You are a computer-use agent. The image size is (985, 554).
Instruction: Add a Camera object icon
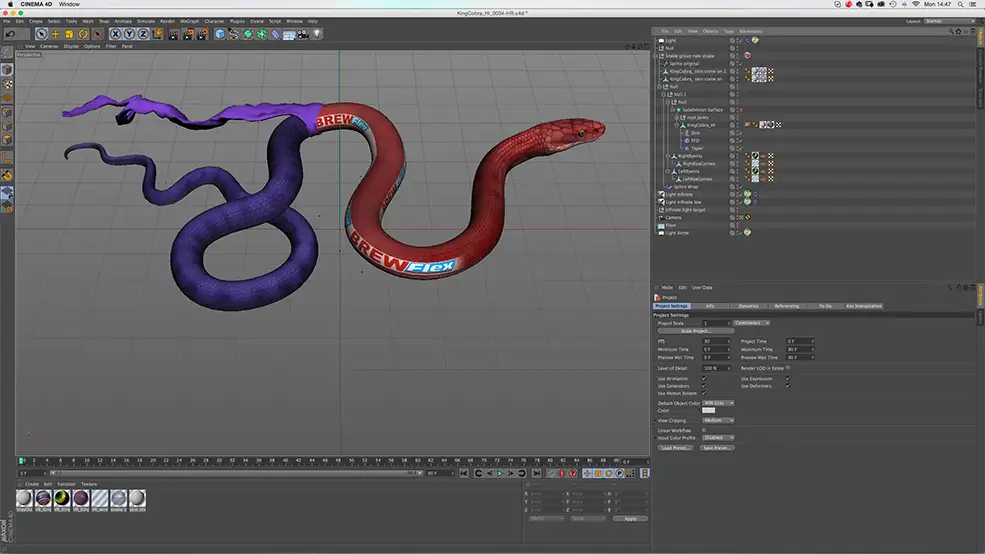click(x=303, y=34)
